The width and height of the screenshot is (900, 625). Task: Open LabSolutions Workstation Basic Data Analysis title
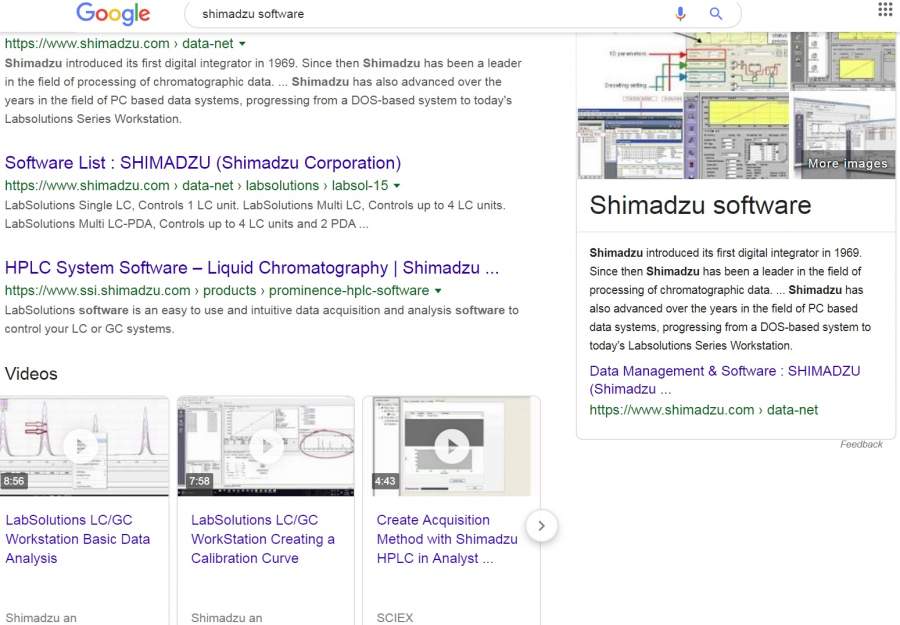[x=78, y=539]
